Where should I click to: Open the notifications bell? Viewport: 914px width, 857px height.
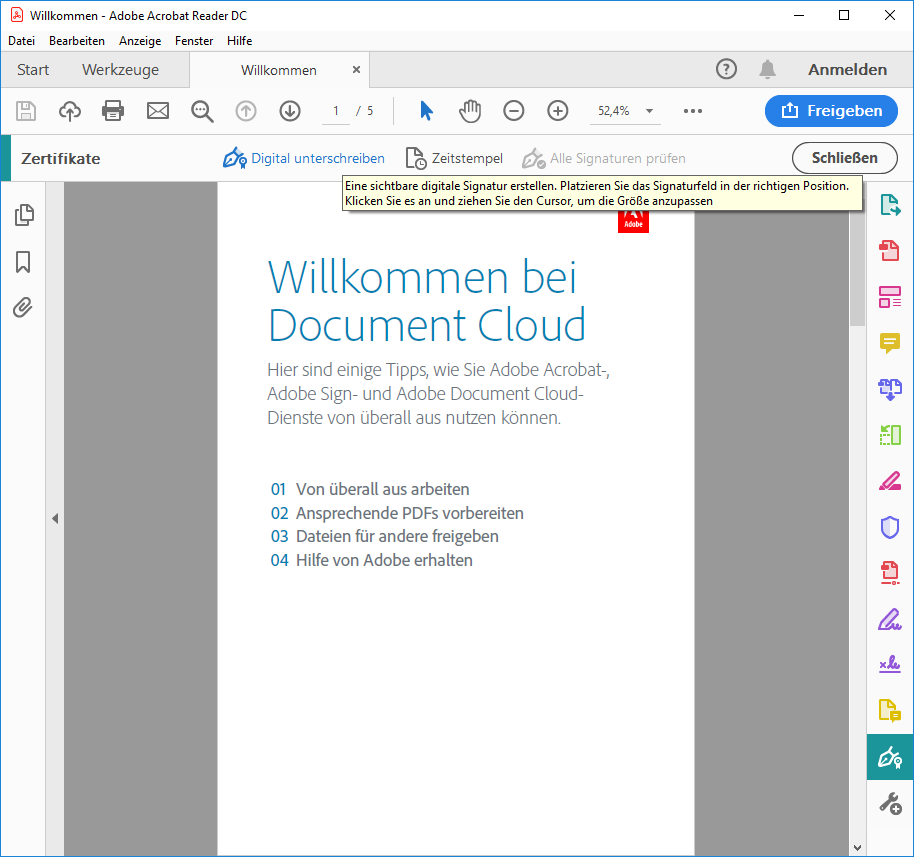(768, 69)
